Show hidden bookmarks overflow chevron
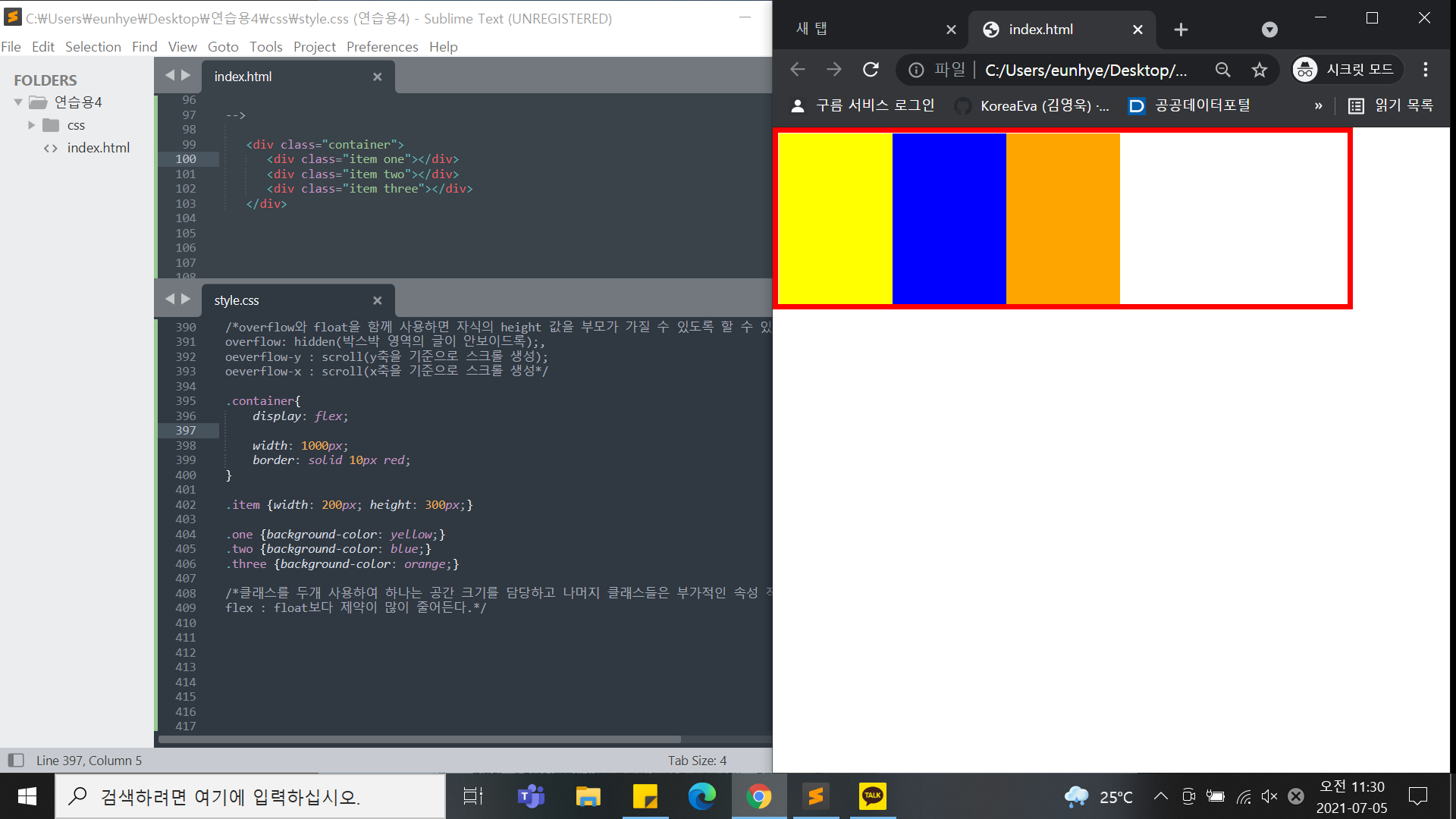Screen dimensions: 1456x819 (1318, 106)
